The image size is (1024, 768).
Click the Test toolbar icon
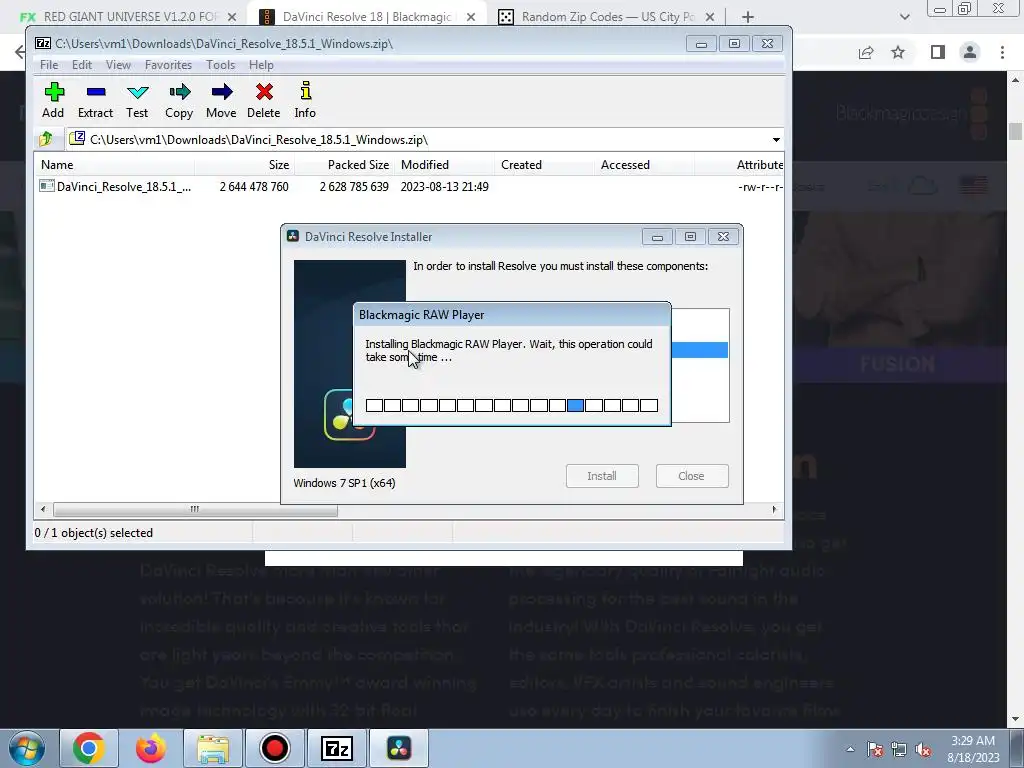137,100
